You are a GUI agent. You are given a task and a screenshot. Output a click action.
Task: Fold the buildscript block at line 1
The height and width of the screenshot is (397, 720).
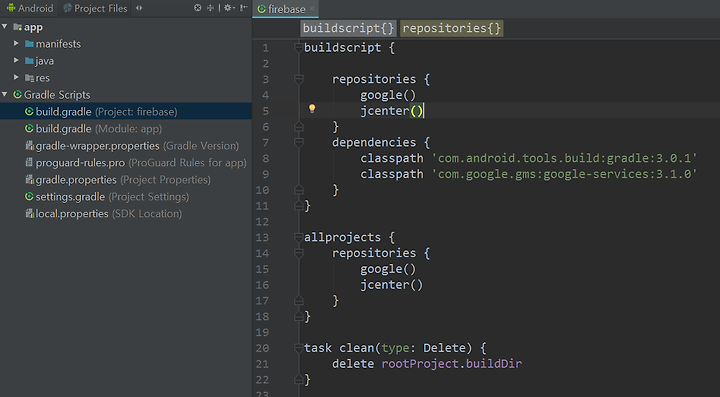(x=298, y=48)
